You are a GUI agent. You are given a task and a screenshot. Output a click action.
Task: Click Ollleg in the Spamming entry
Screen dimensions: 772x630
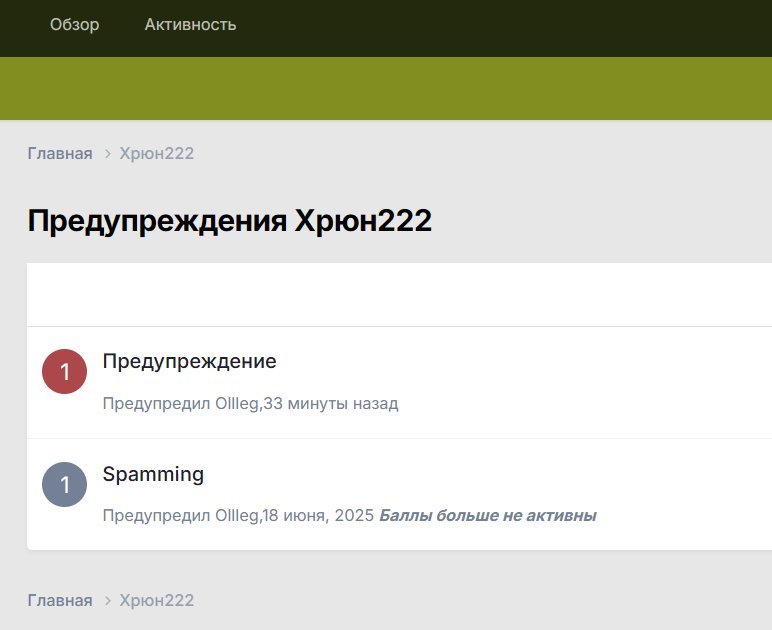[238, 516]
